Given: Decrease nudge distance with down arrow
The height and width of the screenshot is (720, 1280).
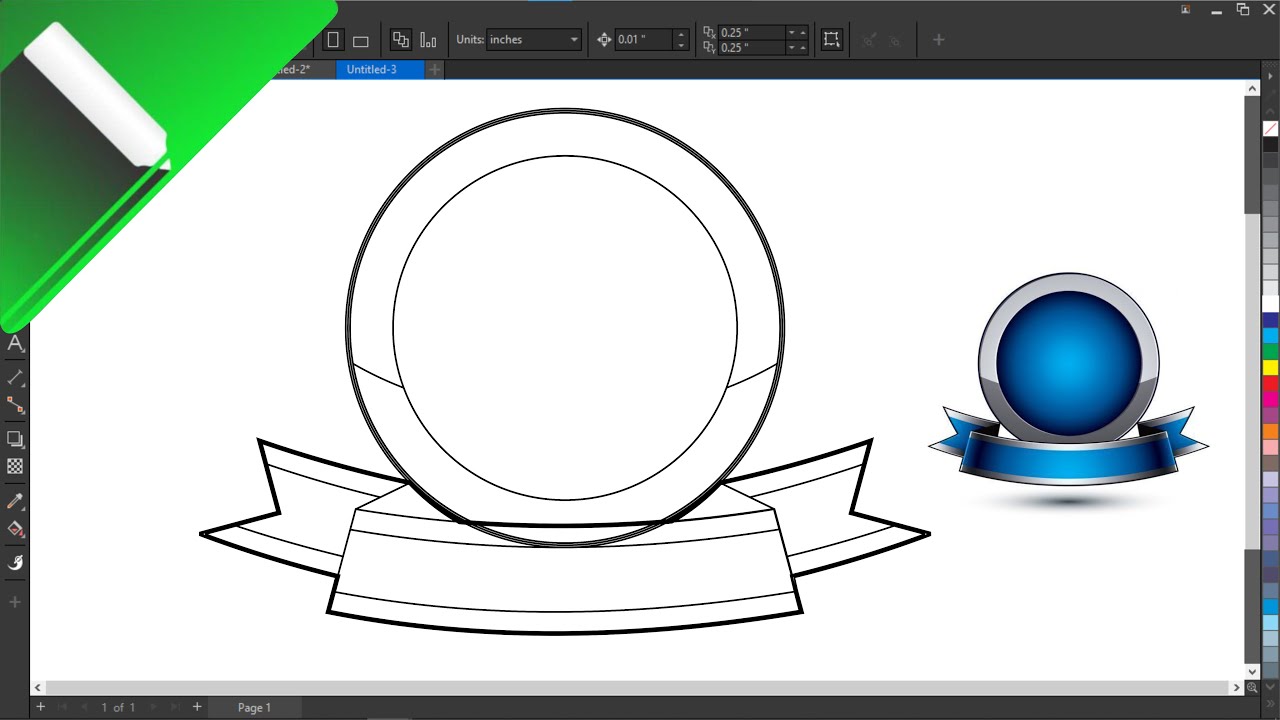Looking at the screenshot, I should coord(681,46).
